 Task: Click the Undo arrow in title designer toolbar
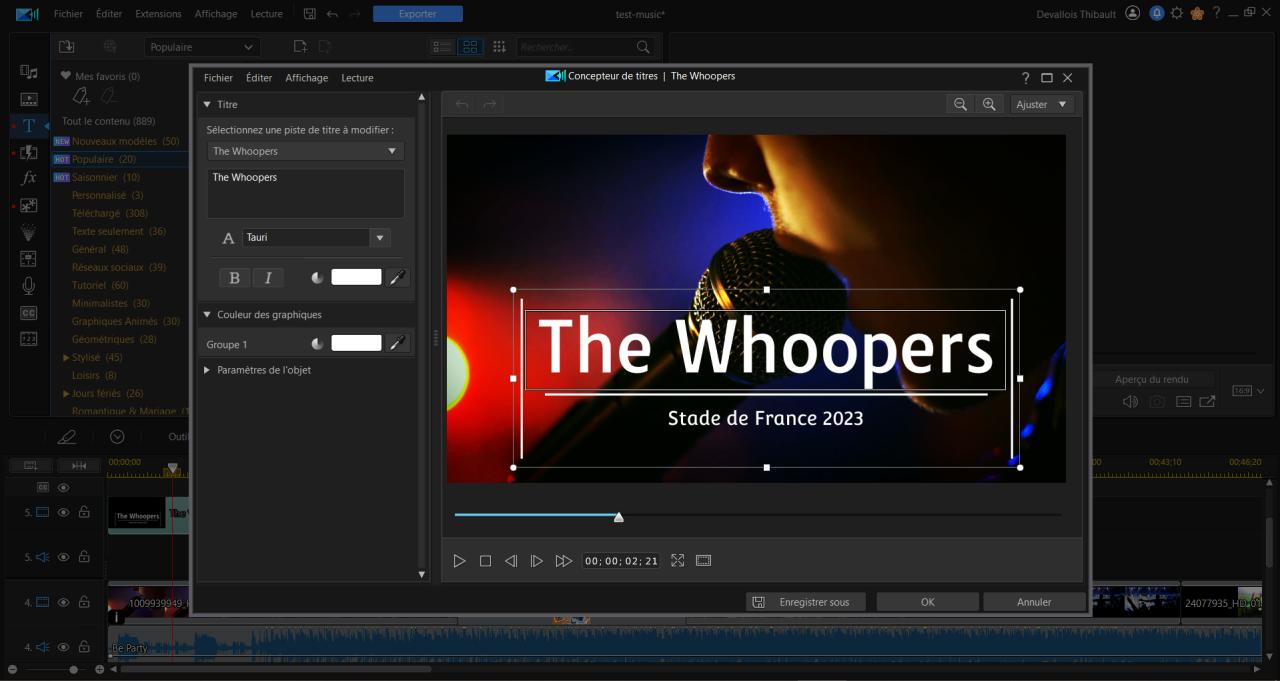point(461,104)
